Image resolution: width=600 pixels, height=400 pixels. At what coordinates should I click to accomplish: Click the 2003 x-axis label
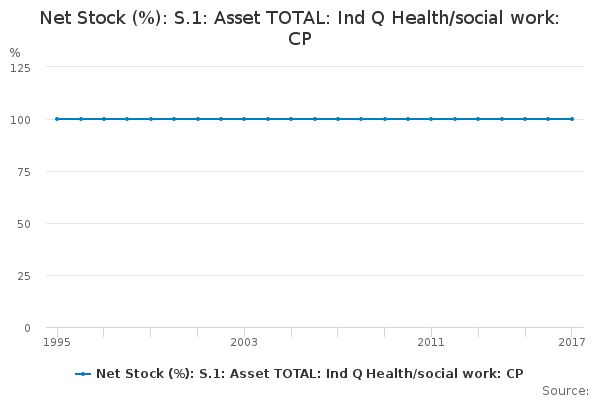(244, 342)
